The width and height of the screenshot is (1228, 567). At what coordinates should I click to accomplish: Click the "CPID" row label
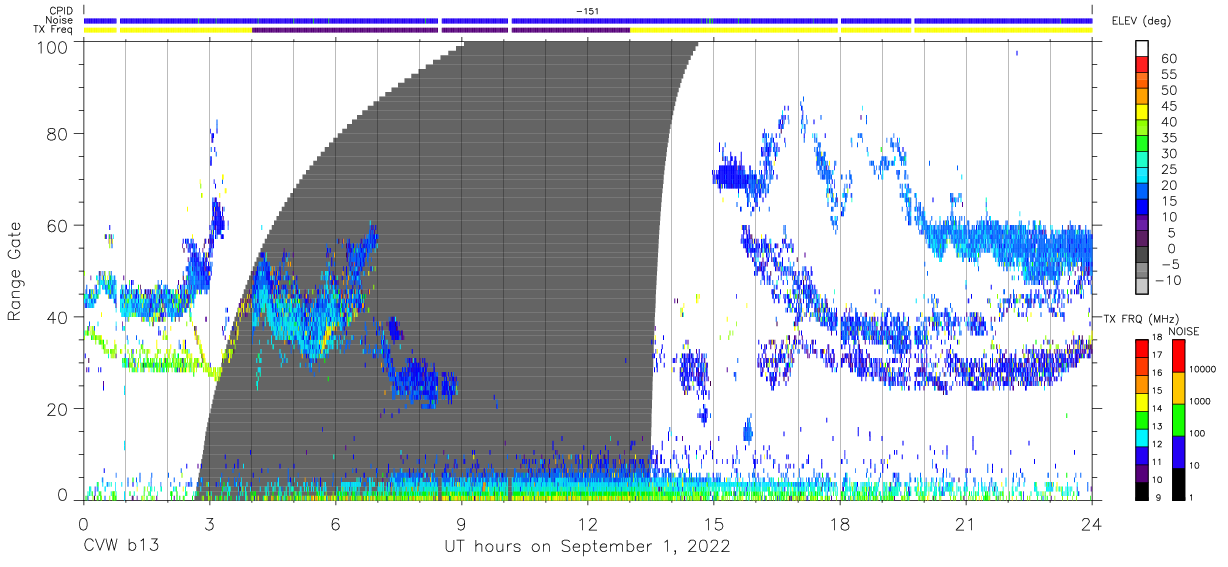[59, 11]
